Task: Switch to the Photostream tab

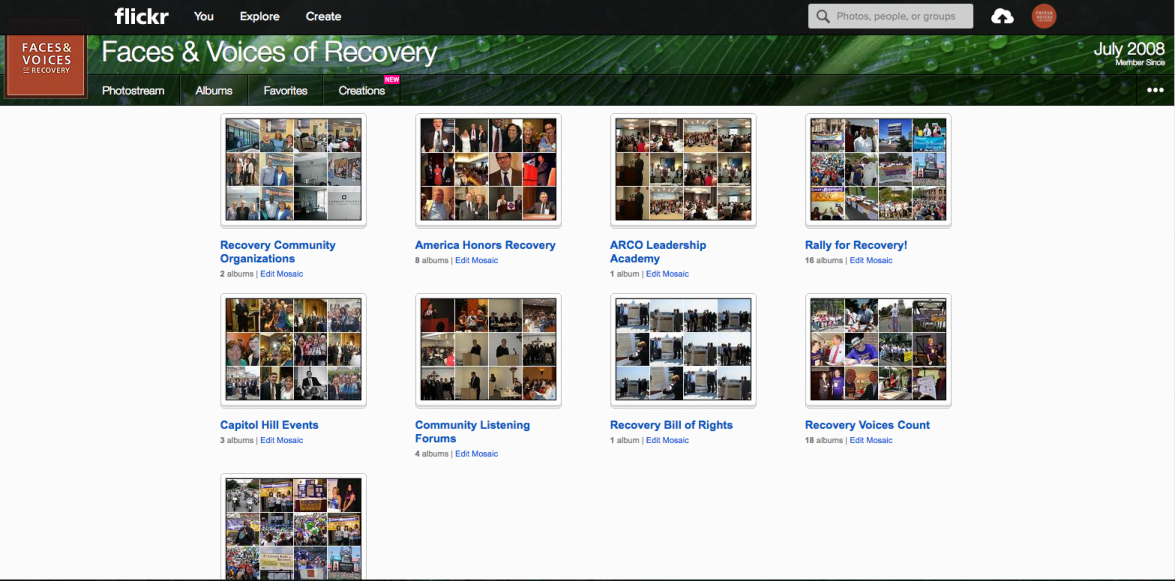Action: 133,90
